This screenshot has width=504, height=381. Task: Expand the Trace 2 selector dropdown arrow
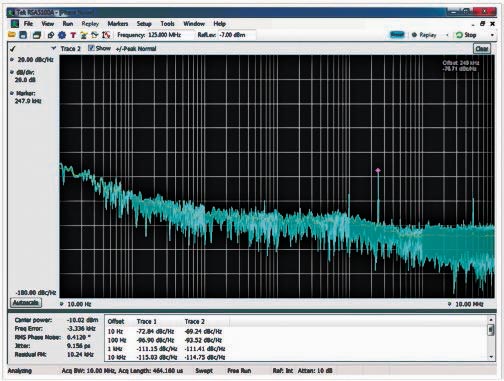pos(53,48)
